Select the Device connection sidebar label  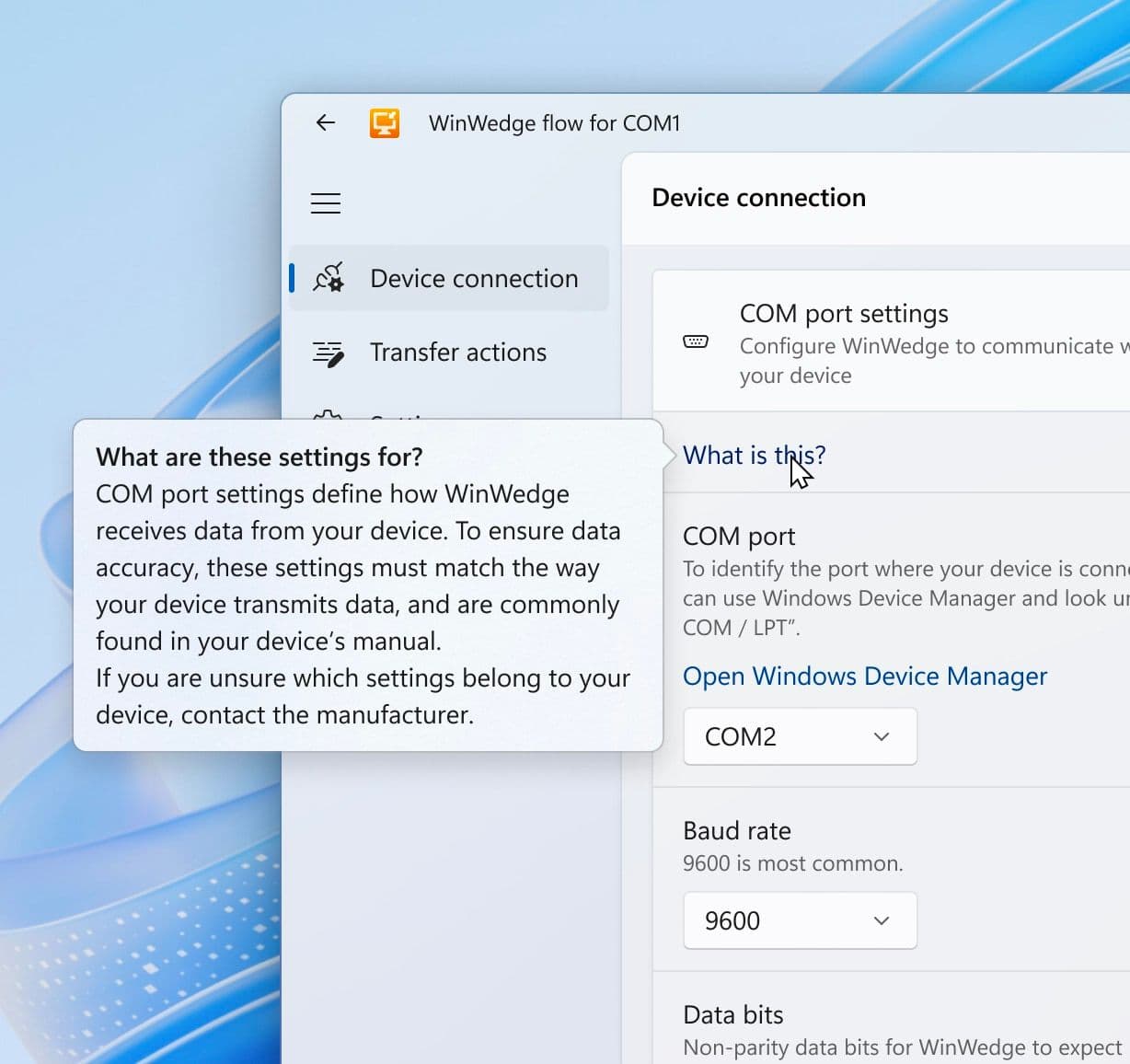(474, 278)
